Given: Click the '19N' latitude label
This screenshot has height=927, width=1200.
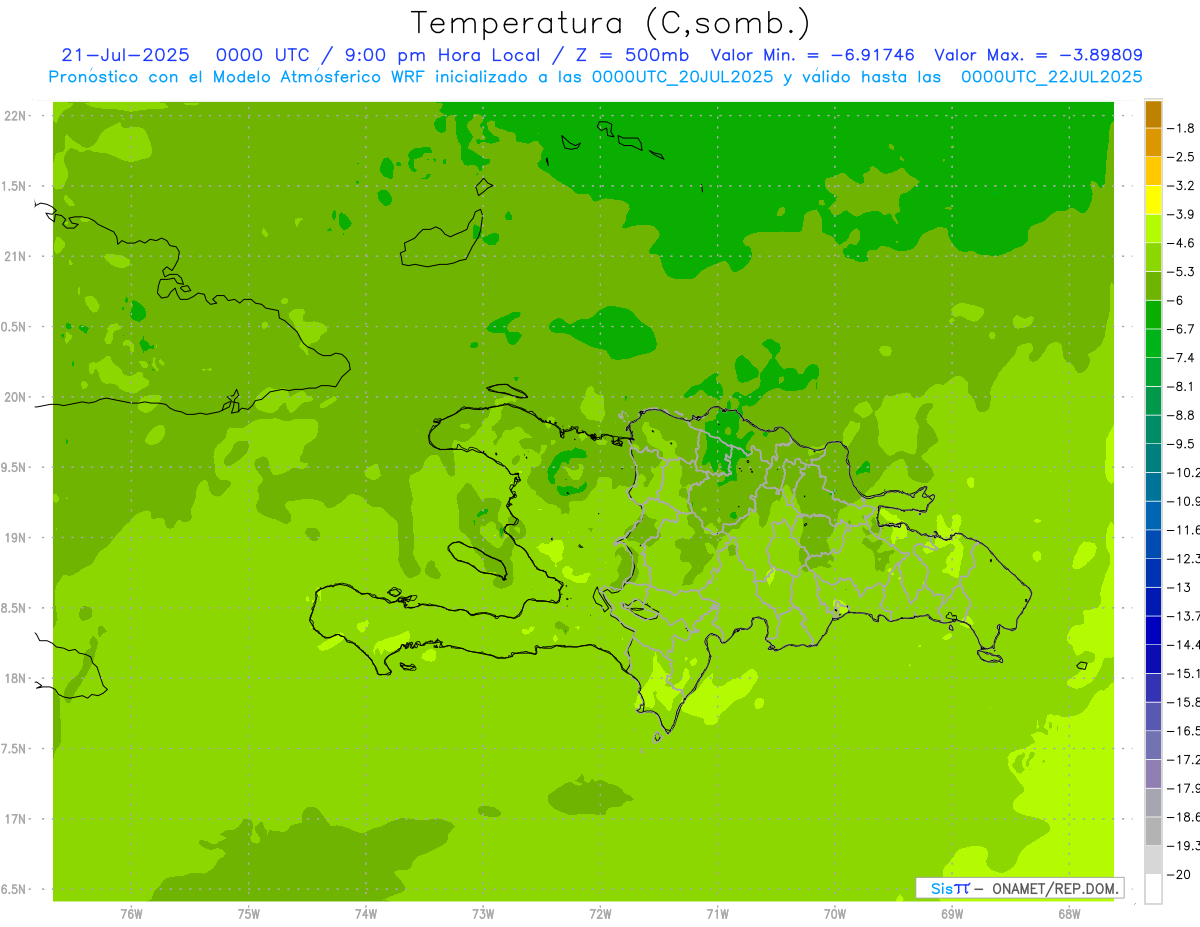Looking at the screenshot, I should click(17, 538).
